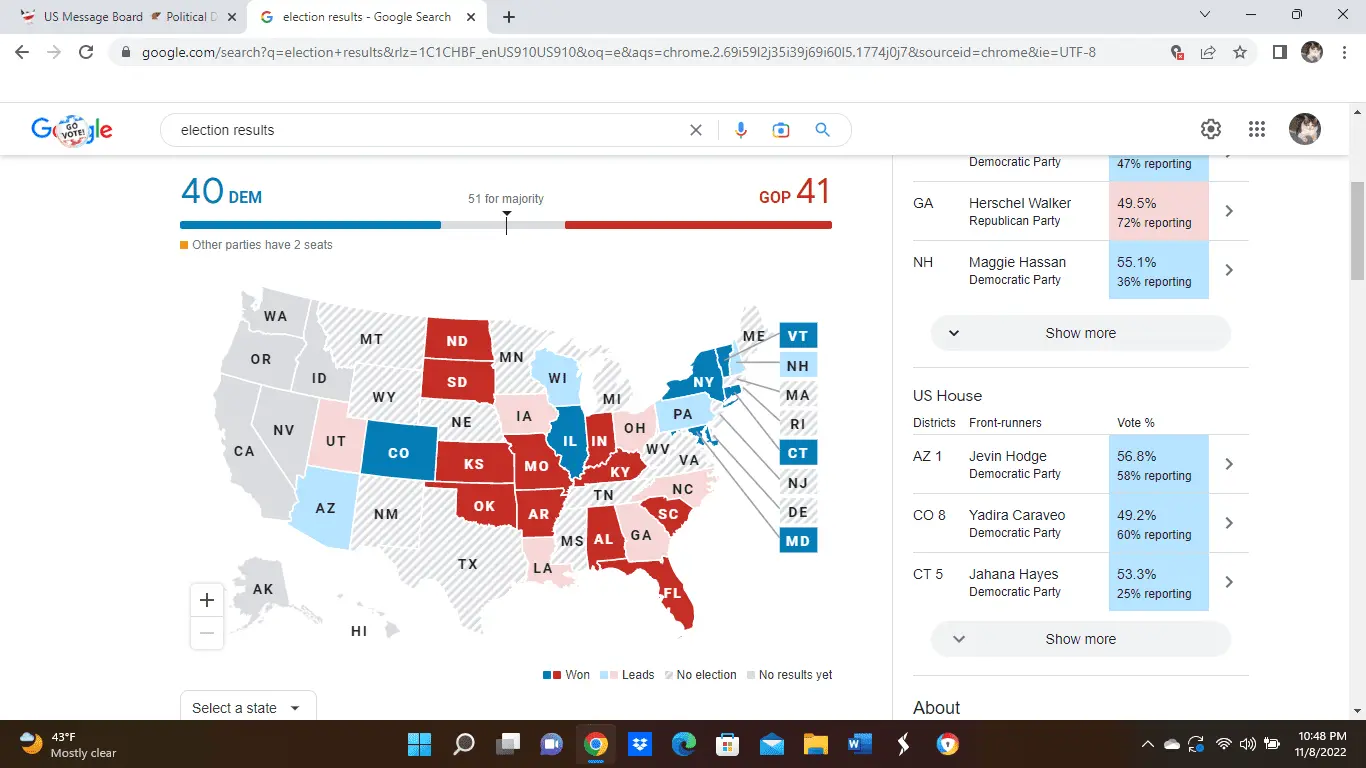Click the Google Go Vote logo
This screenshot has width=1366, height=768.
pos(72,130)
